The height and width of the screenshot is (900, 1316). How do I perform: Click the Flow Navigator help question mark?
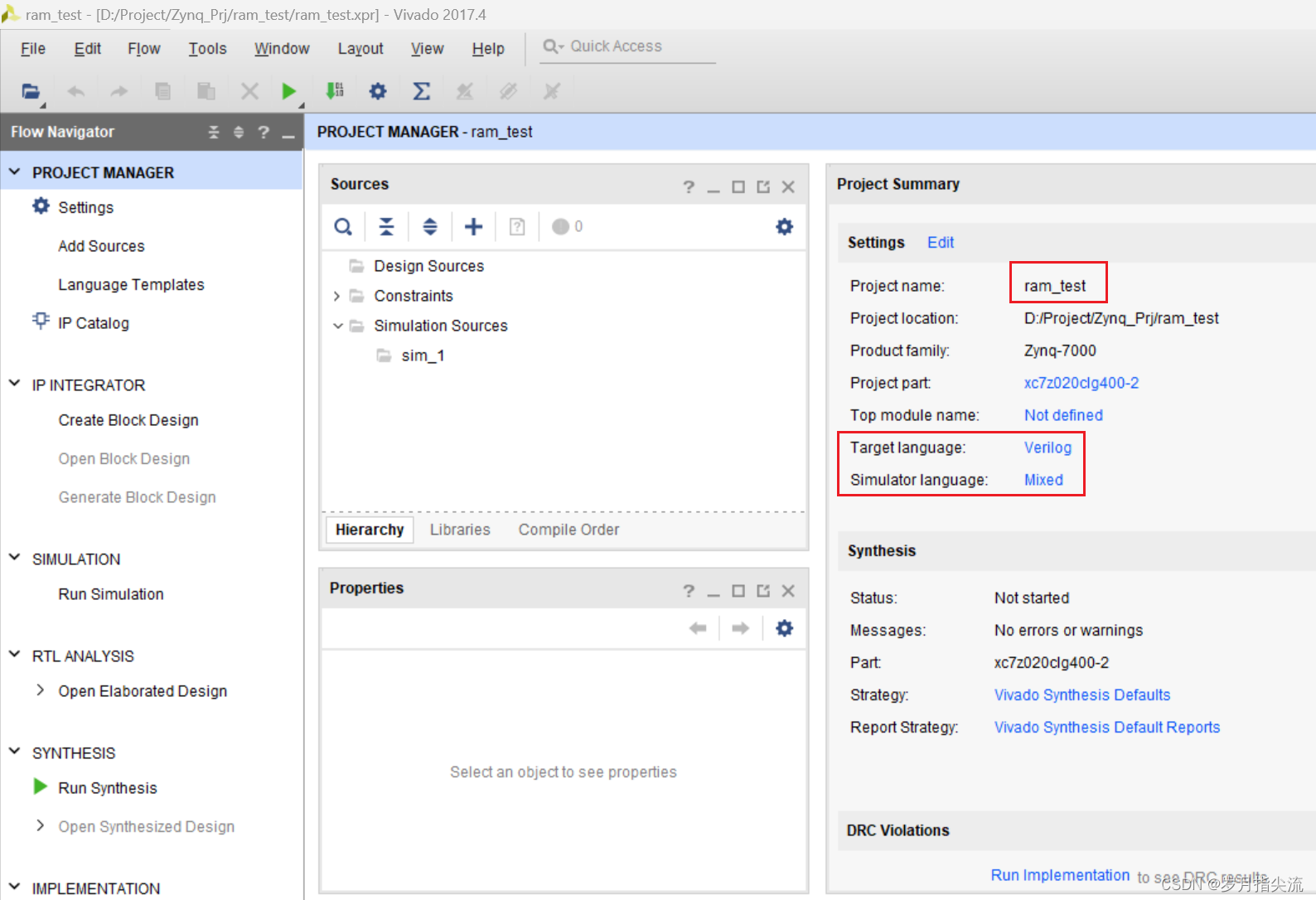264,132
